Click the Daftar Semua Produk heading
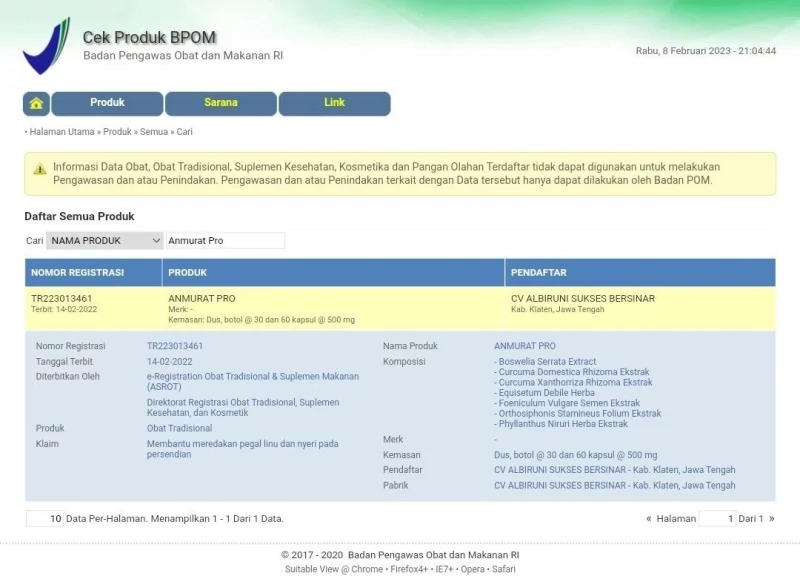This screenshot has height=579, width=800. [80, 216]
